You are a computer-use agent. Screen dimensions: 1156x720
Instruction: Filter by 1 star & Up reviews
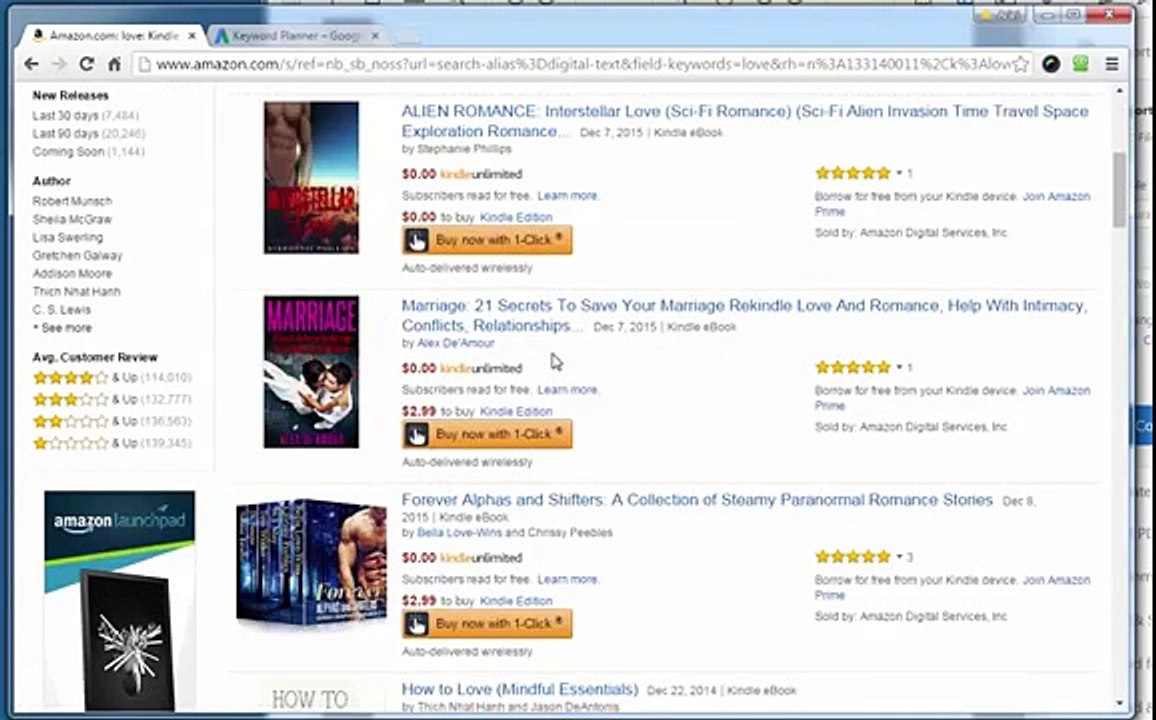[x=112, y=444]
